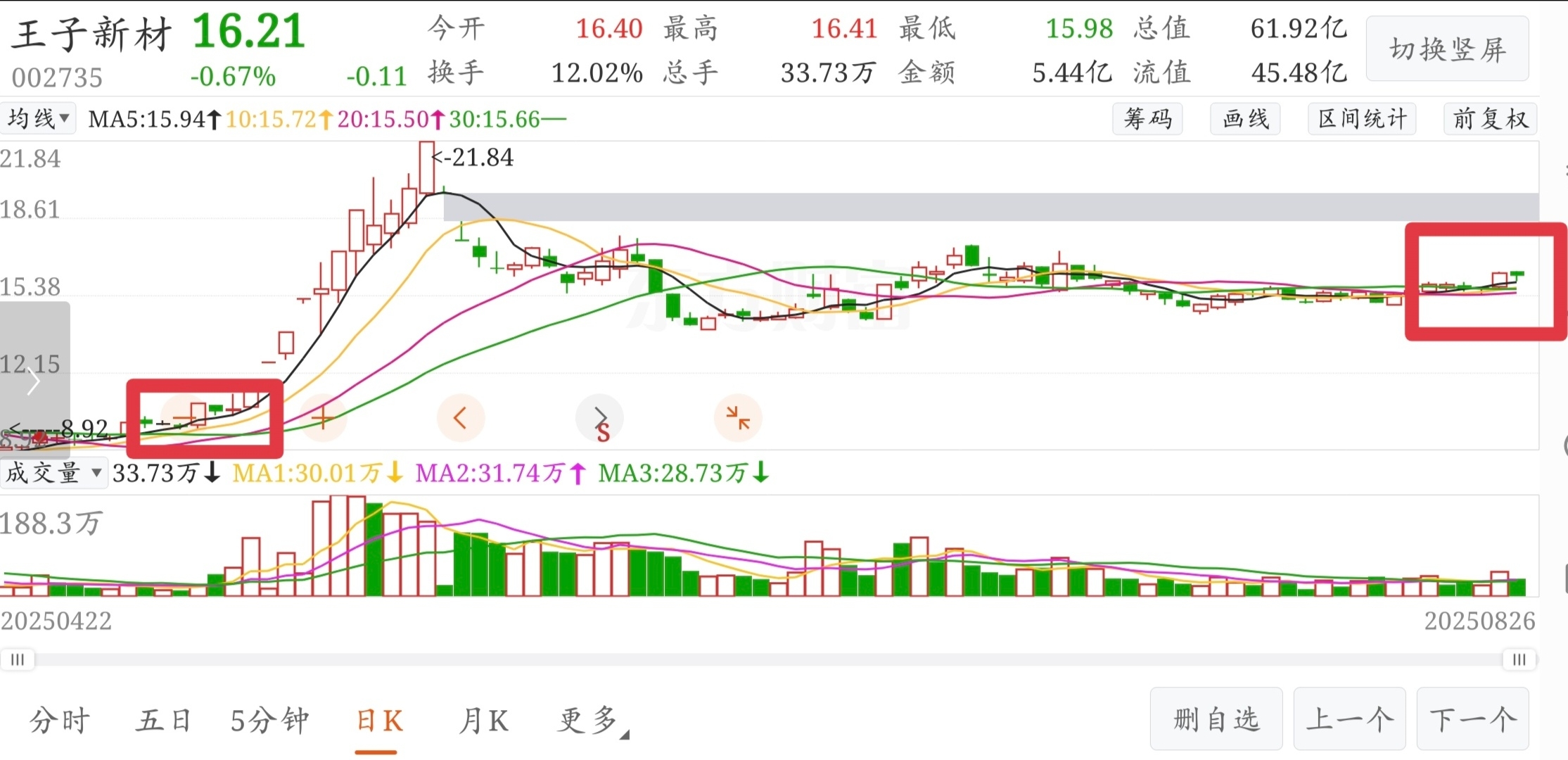This screenshot has height=760, width=1568.
Task: Click the start date label 20250422
Action: click(x=56, y=621)
